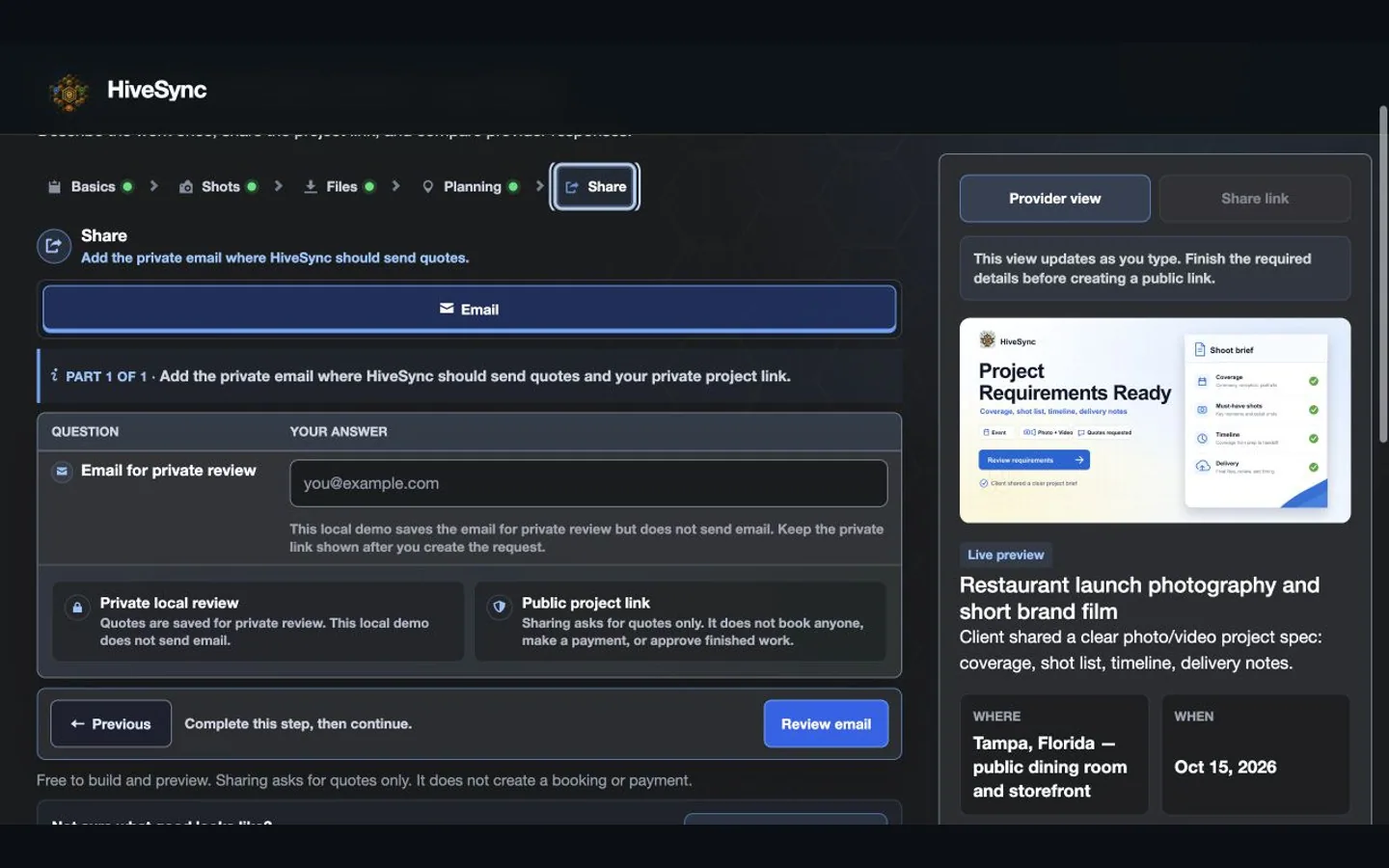1389x868 pixels.
Task: Click chevron between Shots and Files
Action: pos(278,186)
